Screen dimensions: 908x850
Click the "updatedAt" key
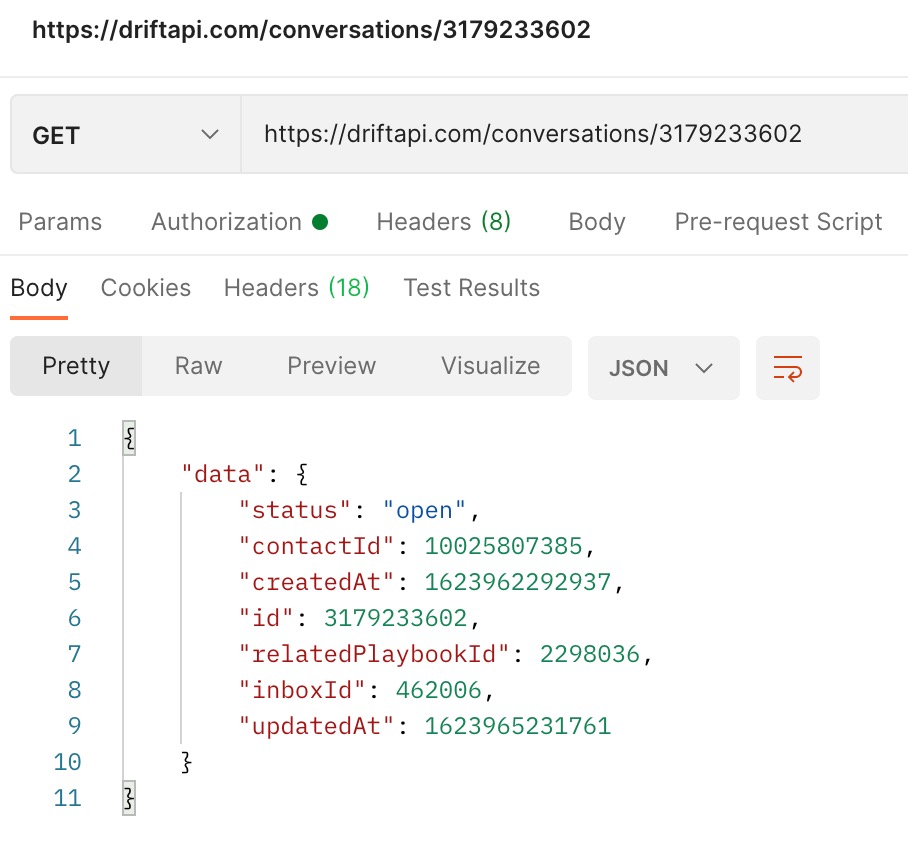[x=316, y=726]
